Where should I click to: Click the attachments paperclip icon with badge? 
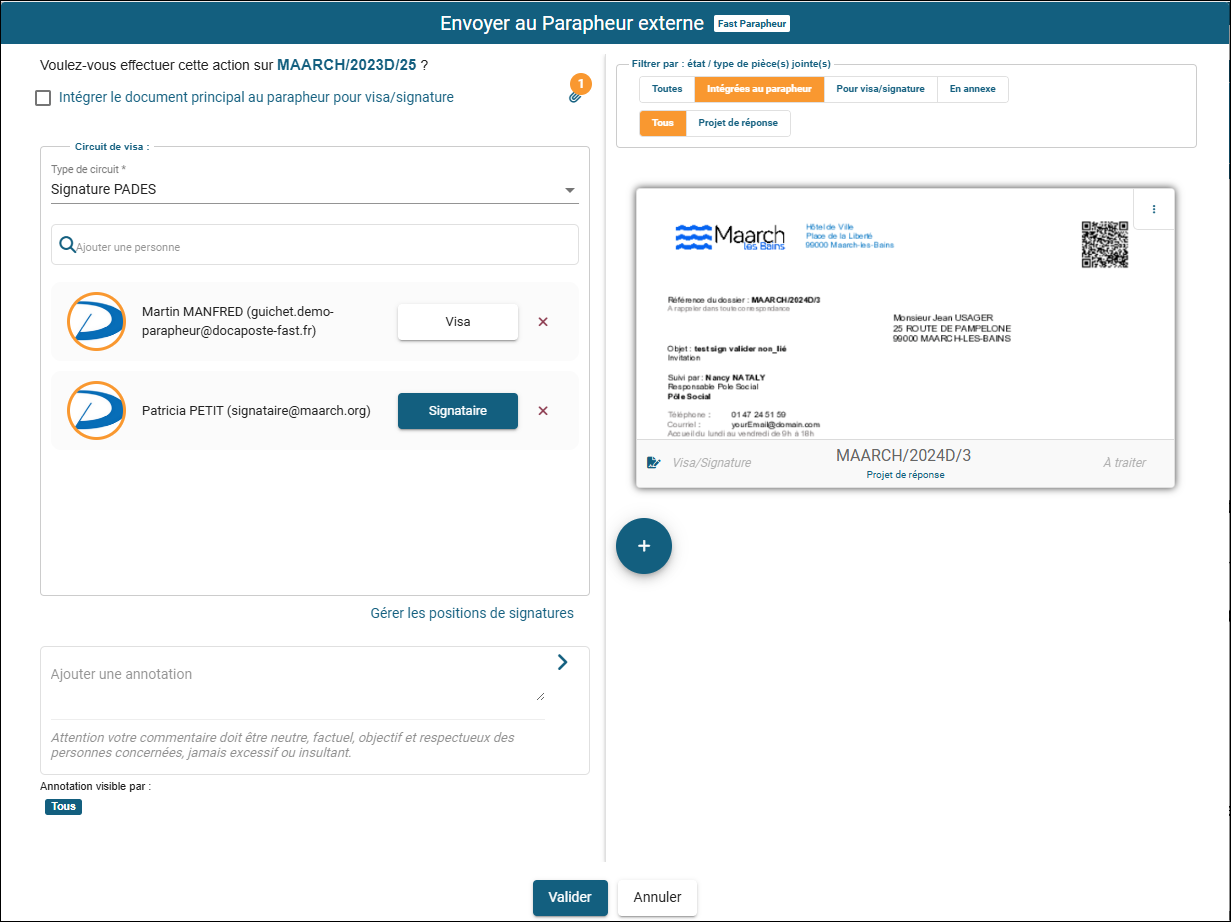[575, 97]
